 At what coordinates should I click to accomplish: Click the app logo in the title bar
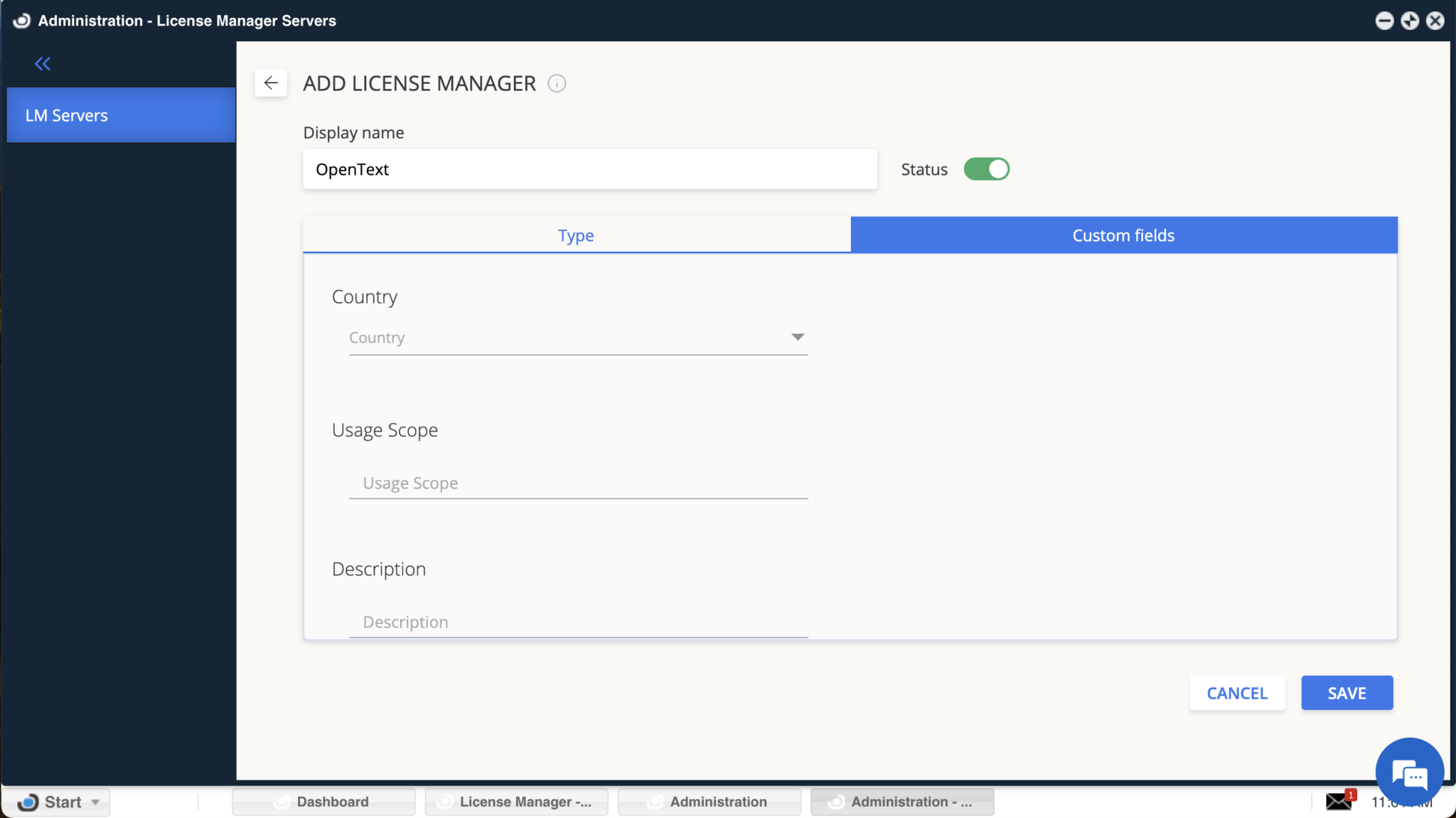click(21, 21)
